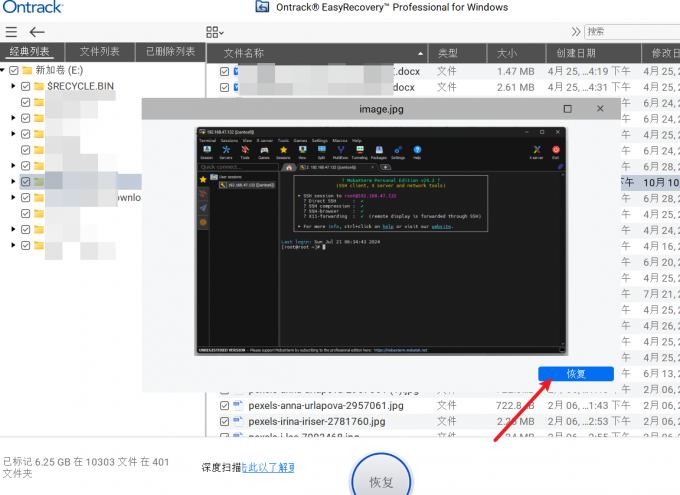The image size is (680, 495).
Task: Select creation date 4月 25, ...4:31 下午
Action: point(589,88)
